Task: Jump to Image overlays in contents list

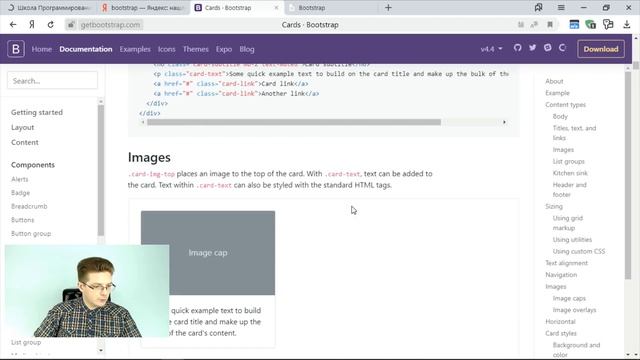Action: [x=574, y=310]
